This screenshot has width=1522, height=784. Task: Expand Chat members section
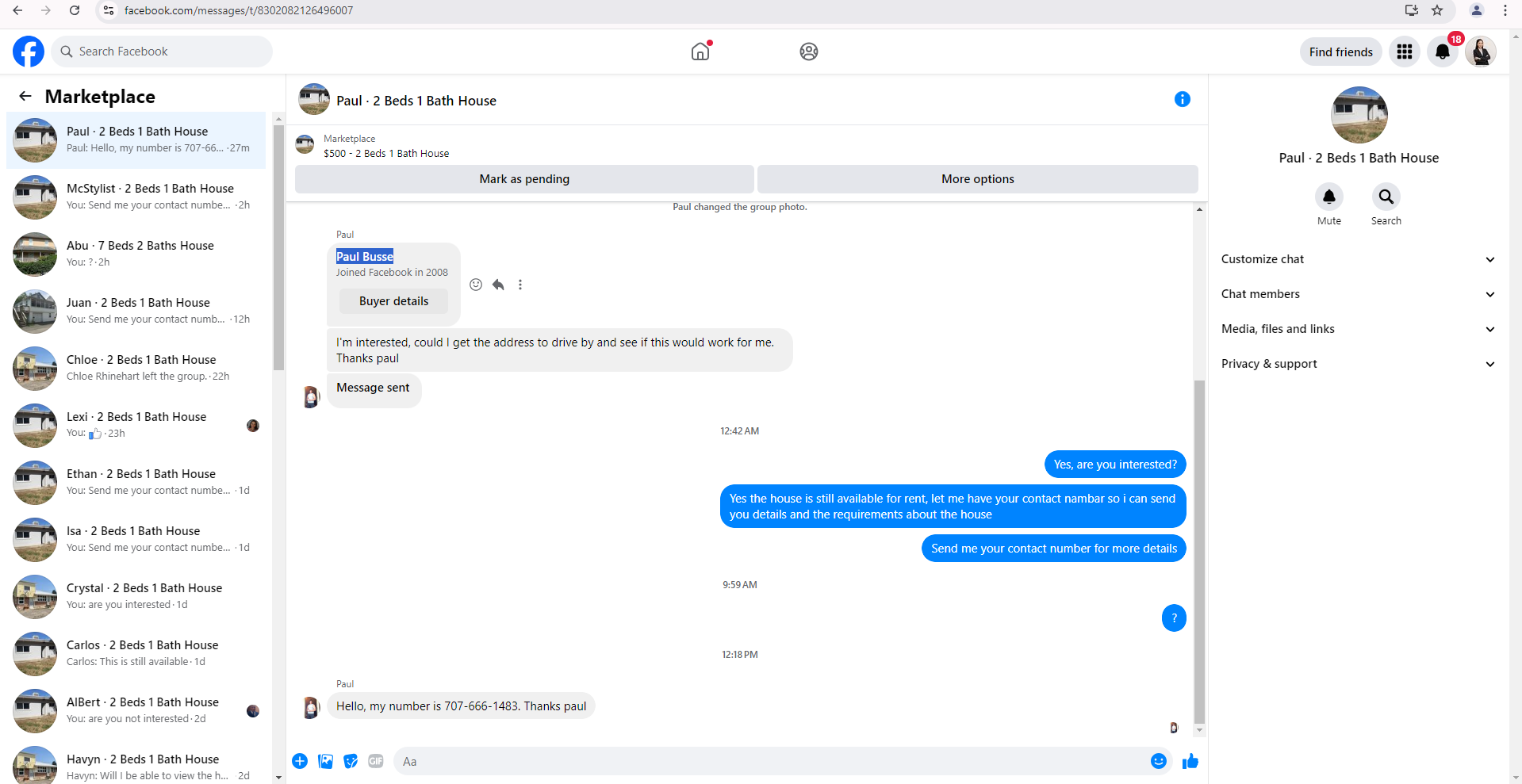(x=1359, y=294)
